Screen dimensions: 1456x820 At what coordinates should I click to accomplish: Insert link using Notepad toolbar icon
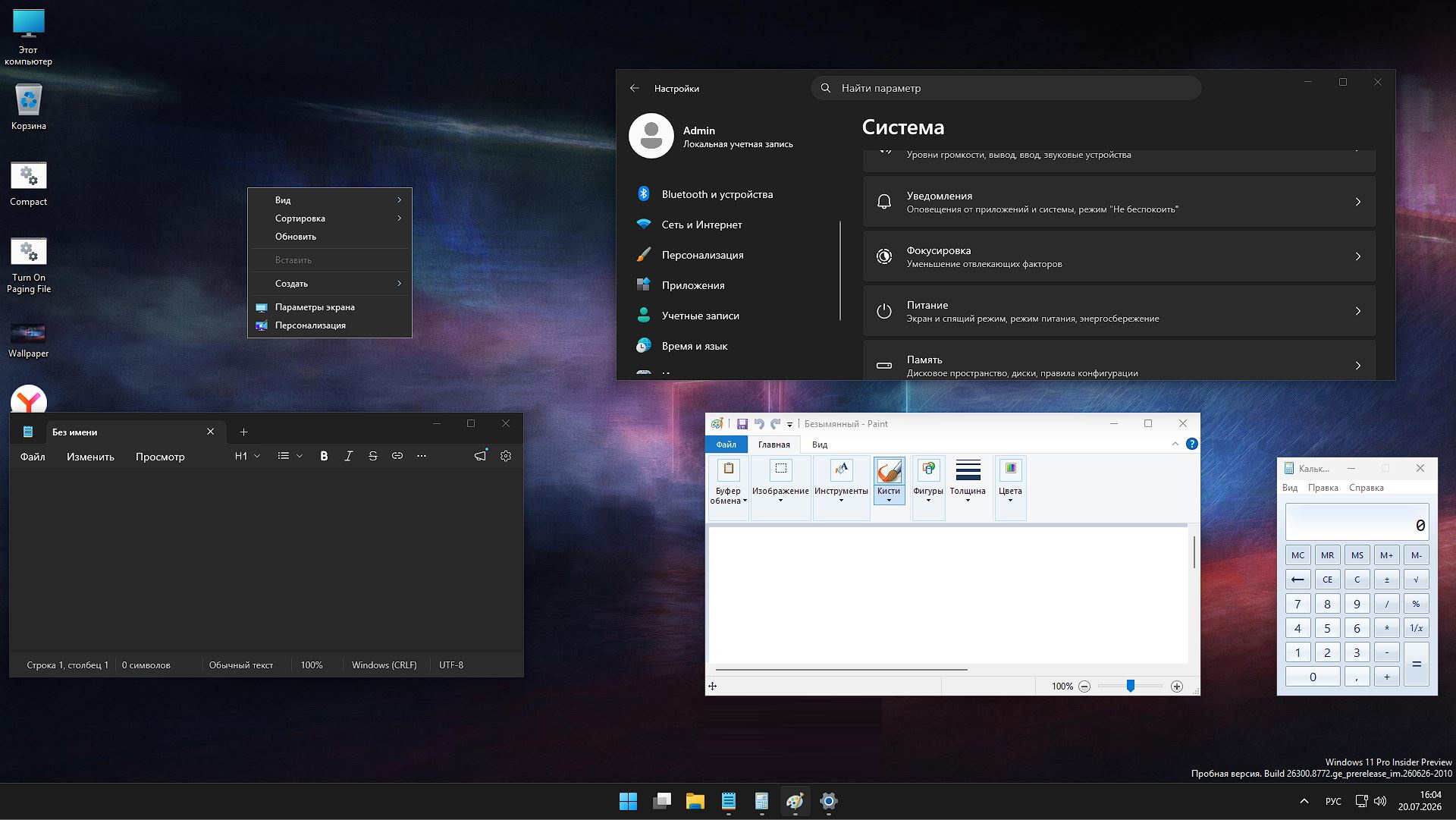point(397,456)
